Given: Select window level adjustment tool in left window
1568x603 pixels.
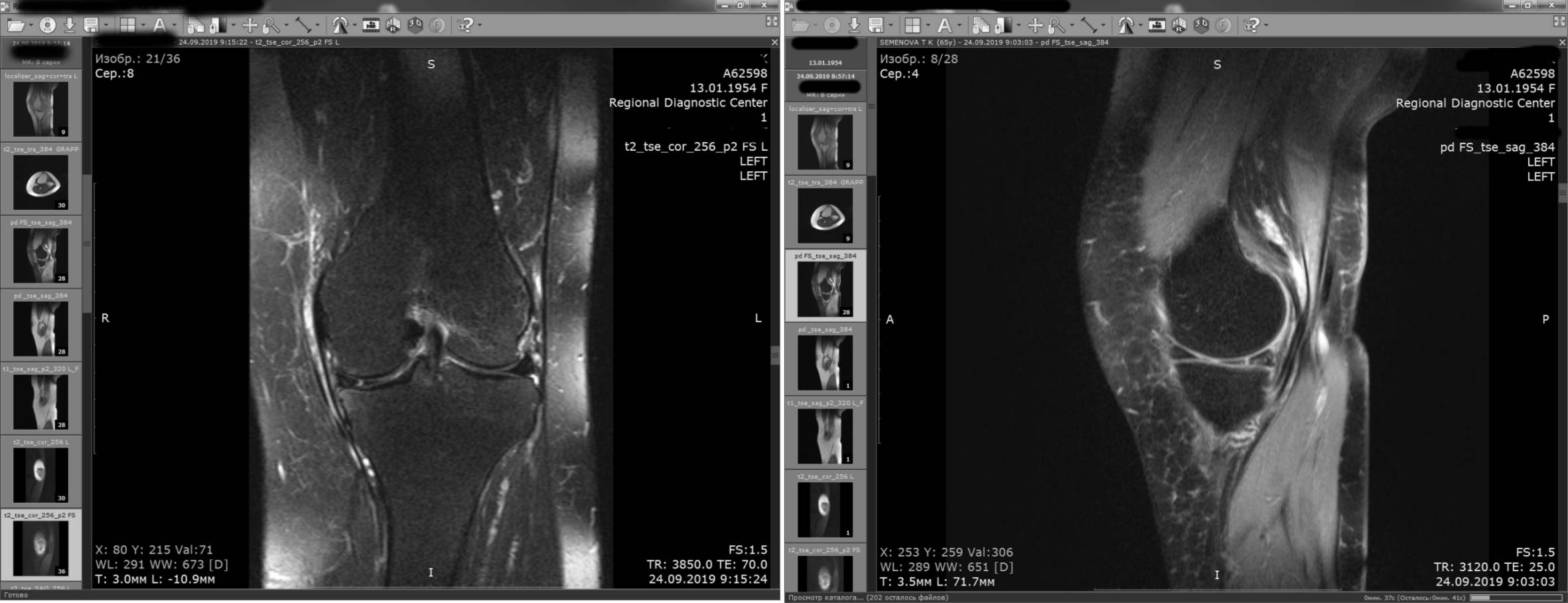Looking at the screenshot, I should [218, 25].
